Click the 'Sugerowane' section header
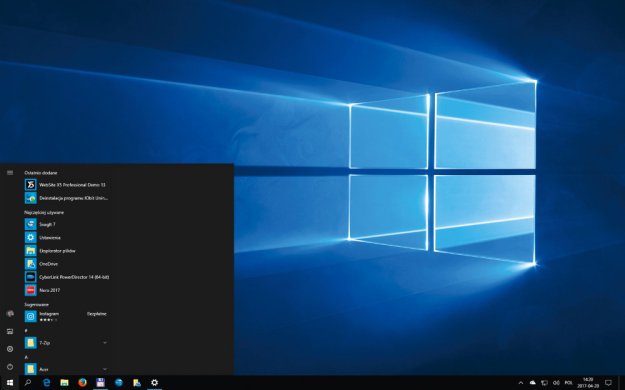The width and height of the screenshot is (625, 390). click(x=37, y=304)
